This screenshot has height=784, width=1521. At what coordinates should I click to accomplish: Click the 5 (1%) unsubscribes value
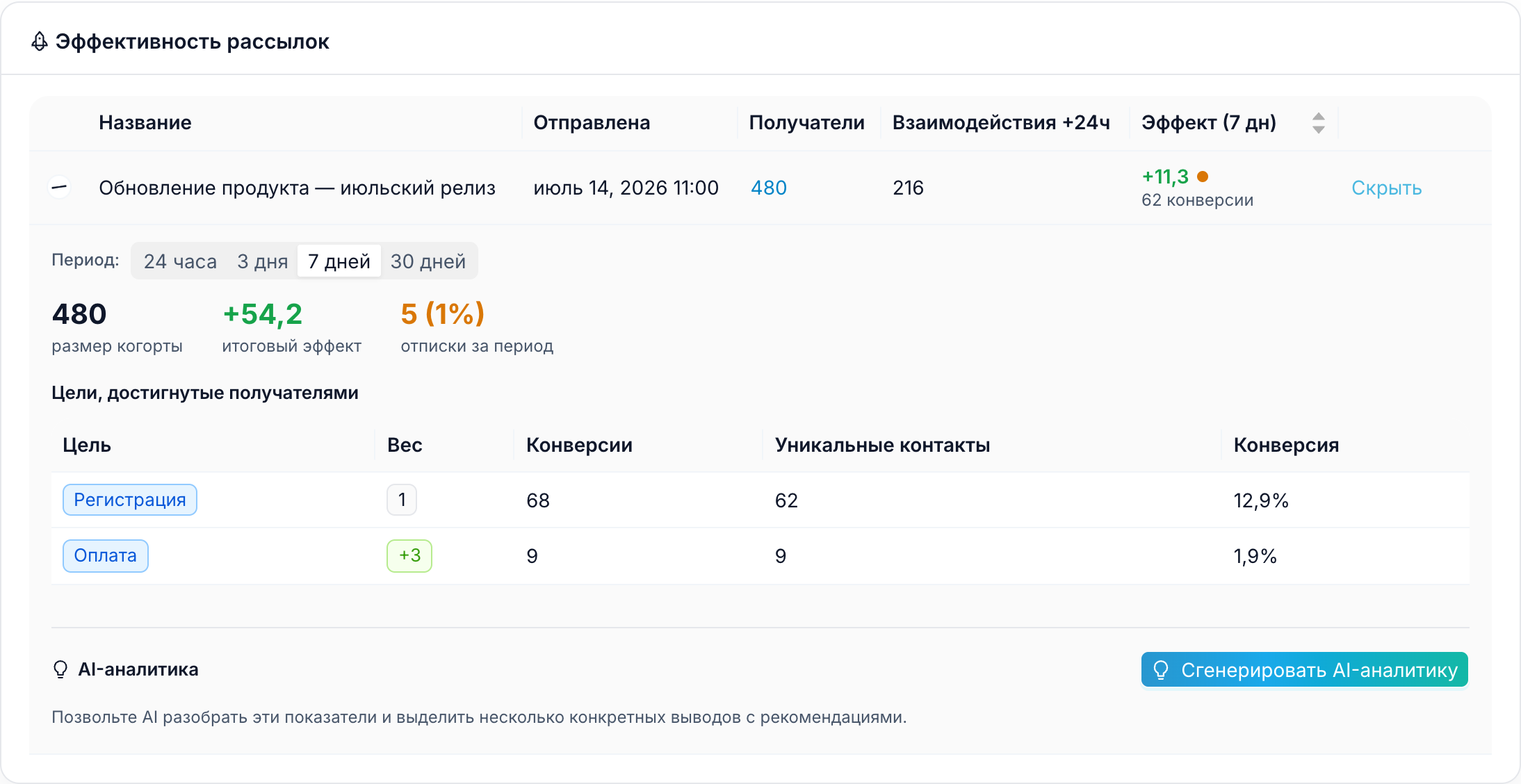443,314
